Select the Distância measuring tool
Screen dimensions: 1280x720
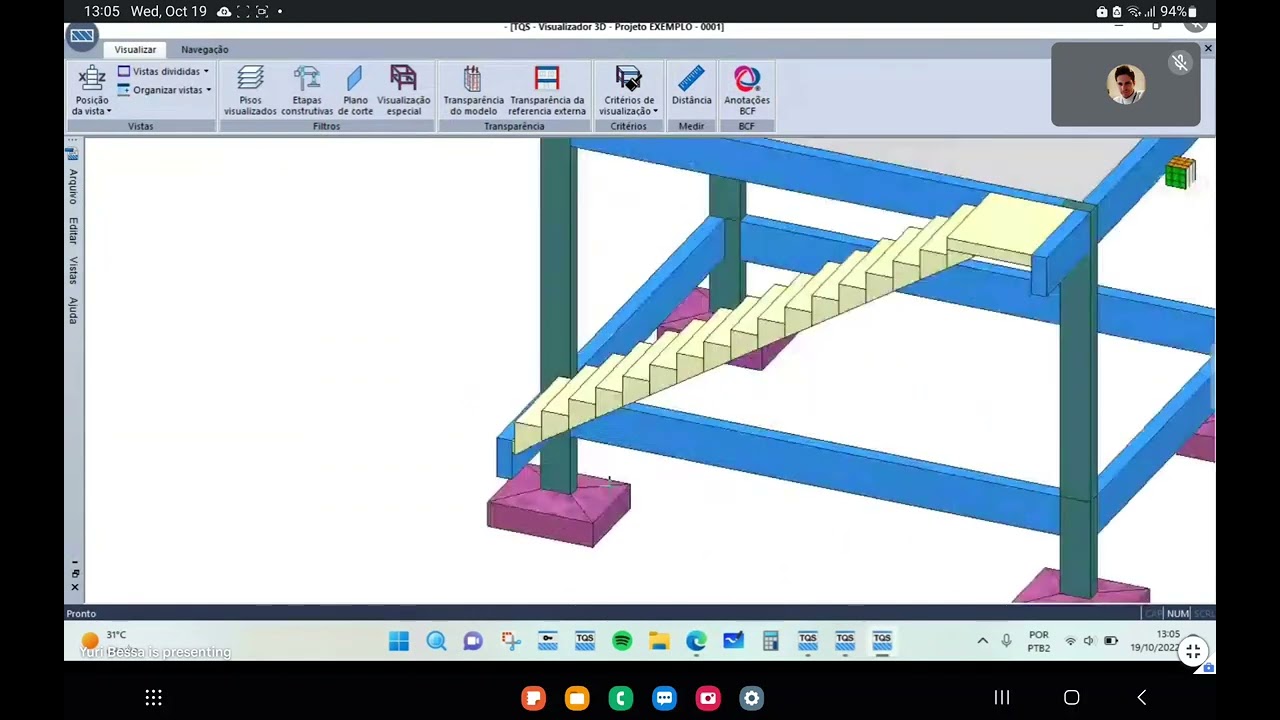pos(691,87)
